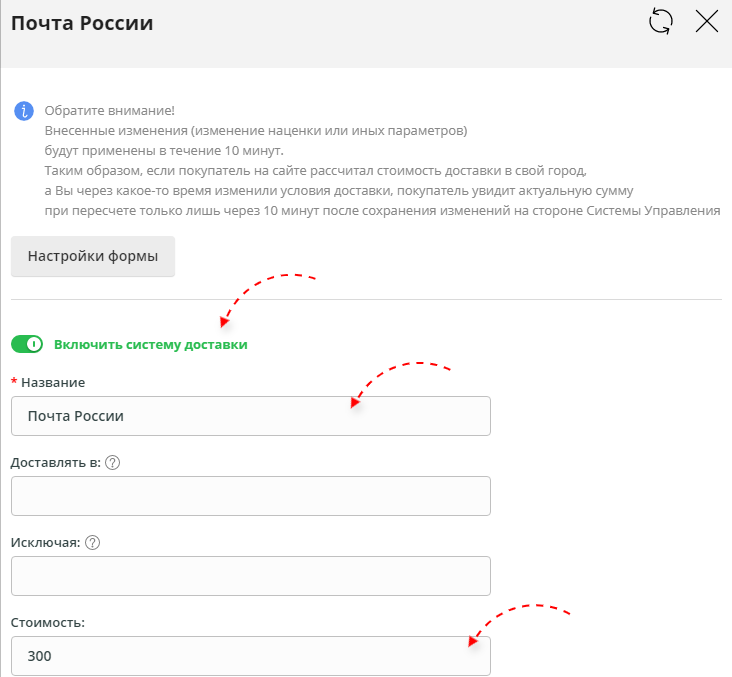Screen dimensions: 732x677
Task: Close the Почта России panel
Action: pyautogui.click(x=707, y=22)
